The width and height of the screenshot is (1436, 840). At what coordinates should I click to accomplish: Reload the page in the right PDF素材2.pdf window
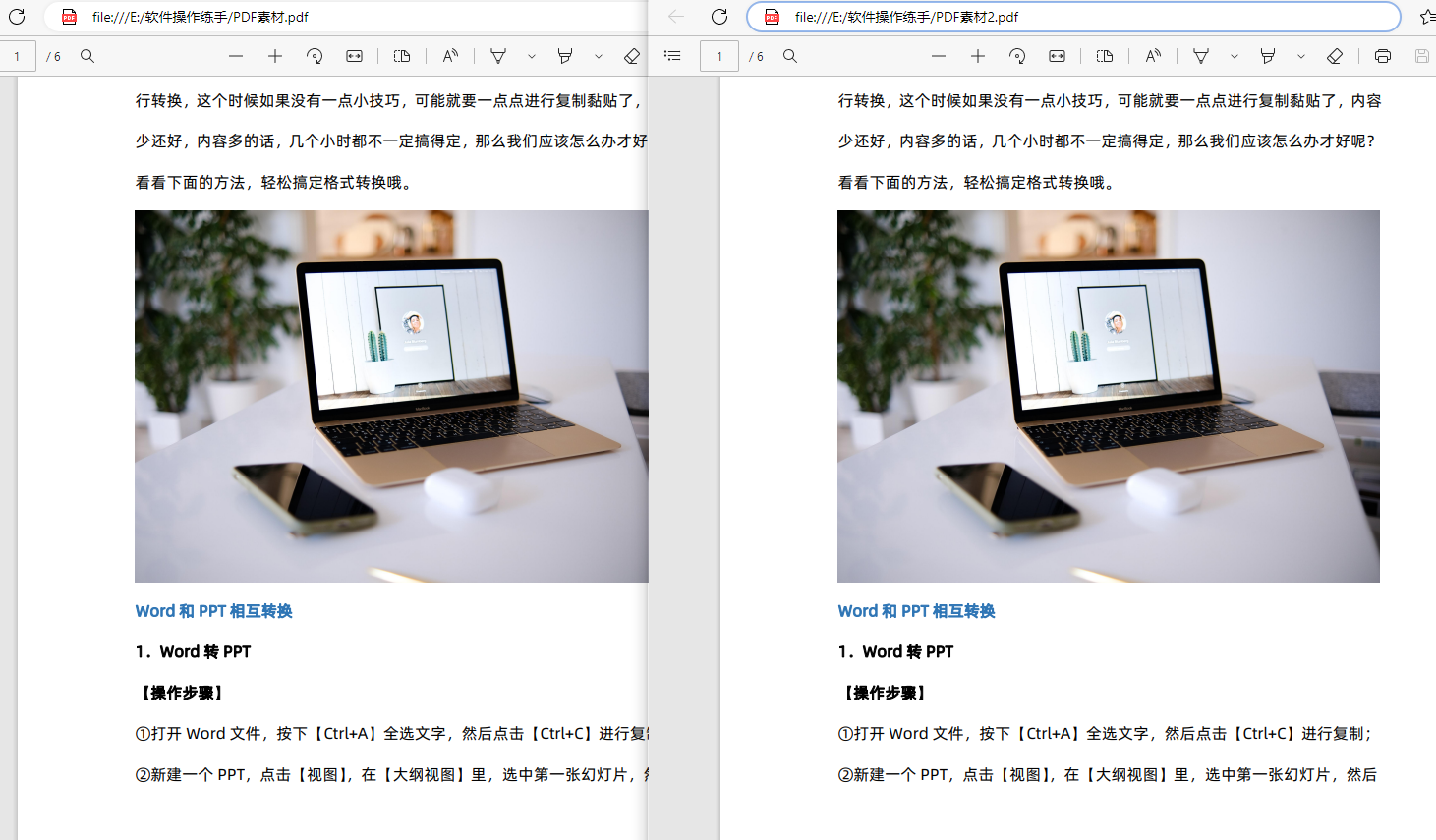pos(719,17)
